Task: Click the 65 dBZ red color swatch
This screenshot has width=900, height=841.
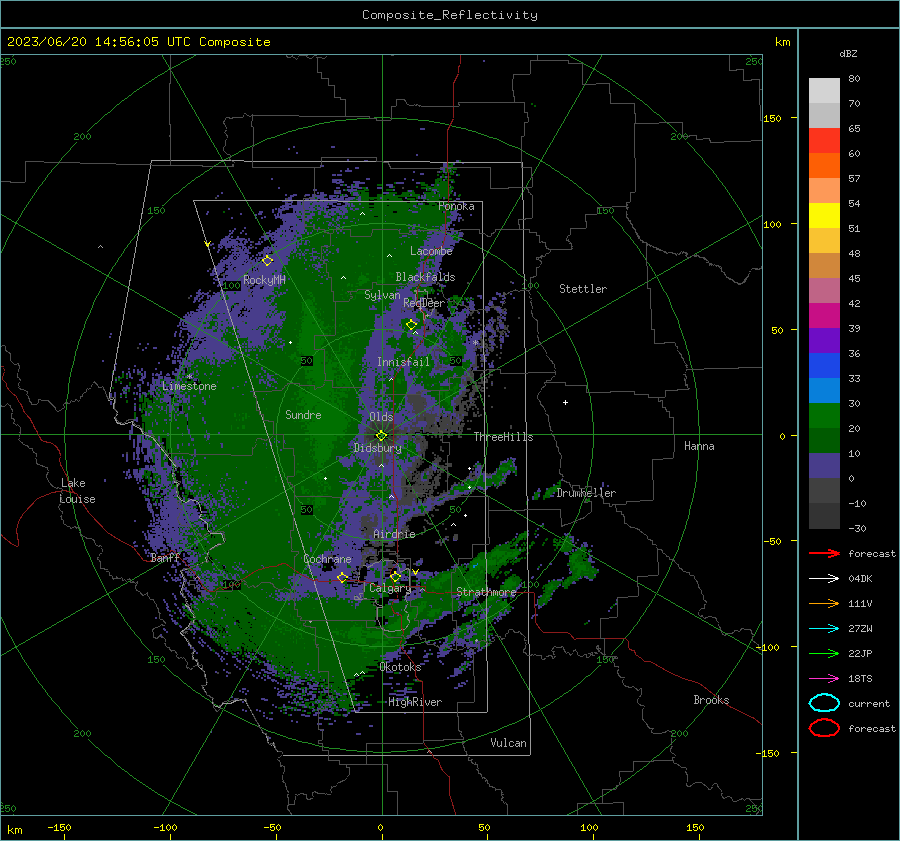Action: [824, 141]
